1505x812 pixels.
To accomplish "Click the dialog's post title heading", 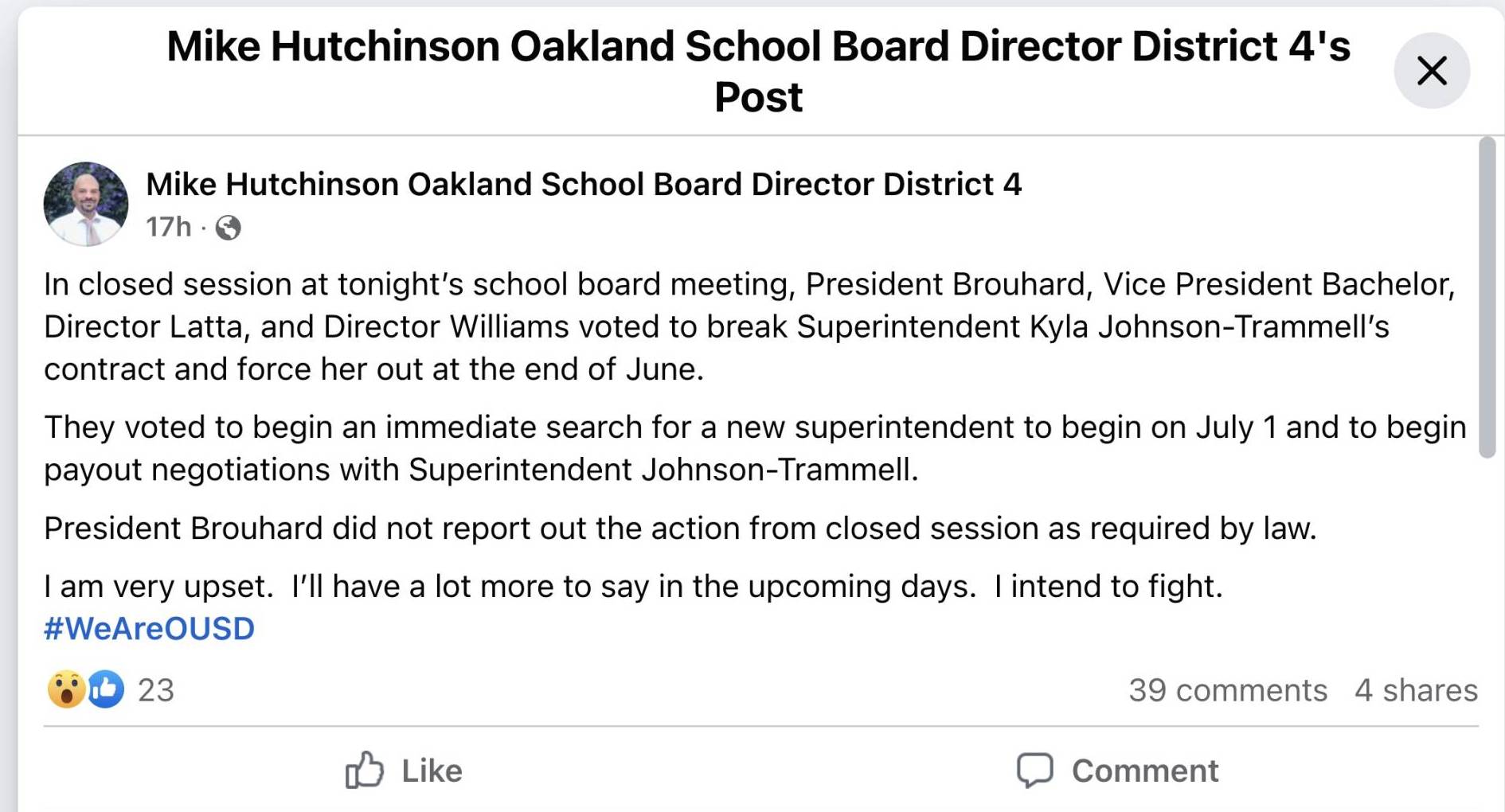I will pyautogui.click(x=758, y=72).
